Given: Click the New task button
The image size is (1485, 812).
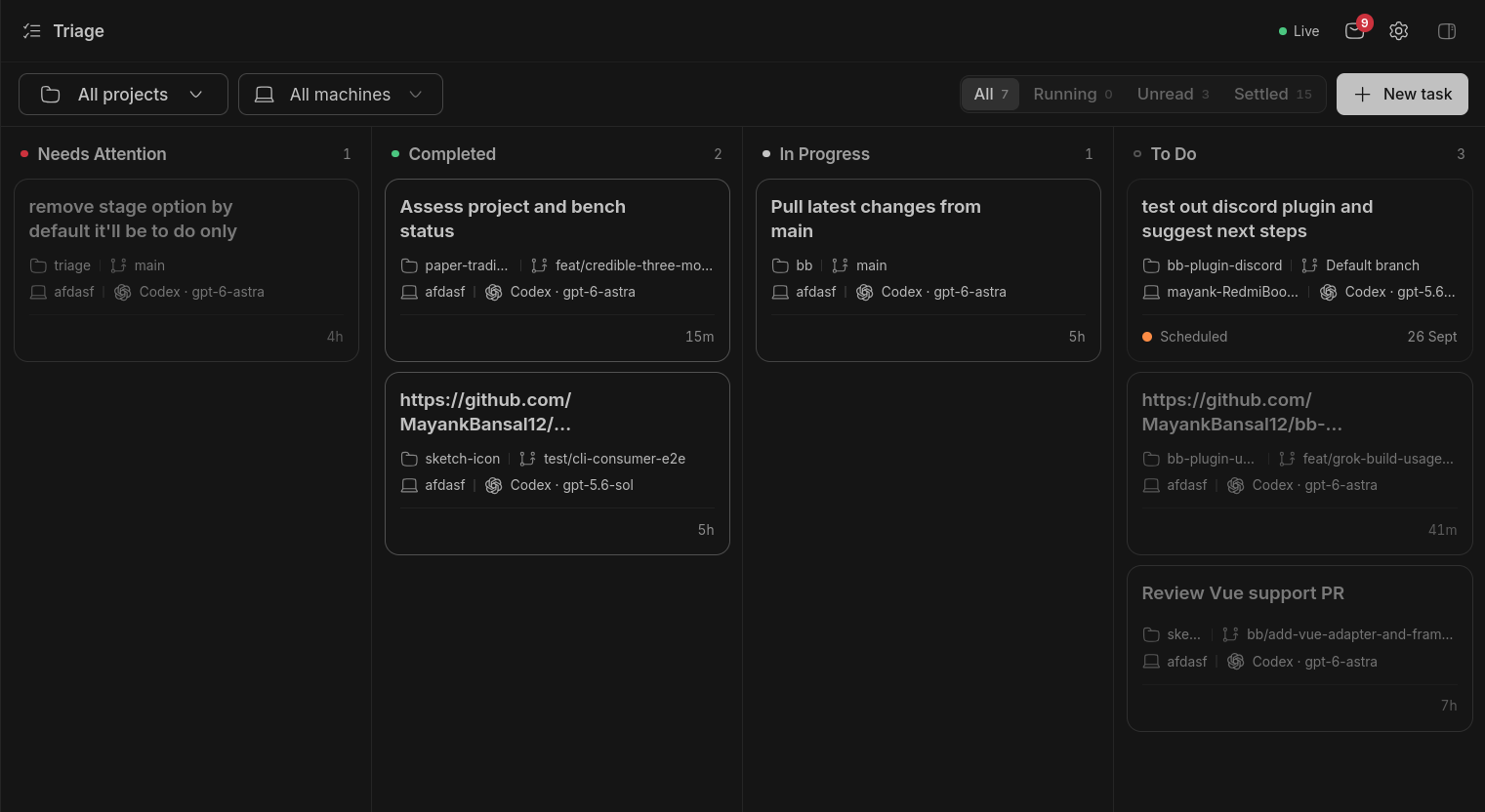Looking at the screenshot, I should click(x=1402, y=95).
